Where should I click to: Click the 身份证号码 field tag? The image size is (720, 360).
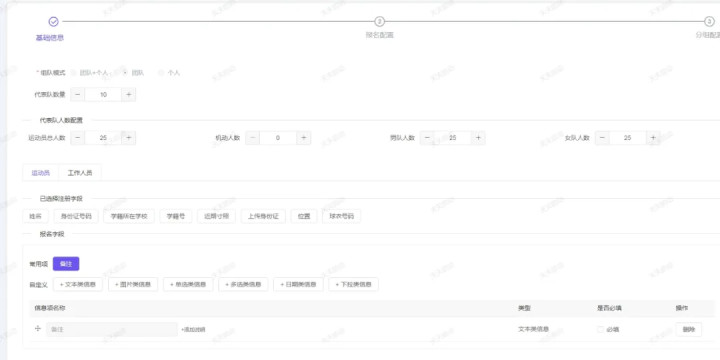click(x=76, y=216)
